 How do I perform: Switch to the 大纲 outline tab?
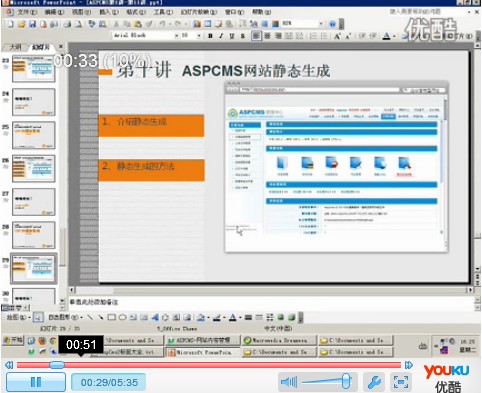point(15,47)
